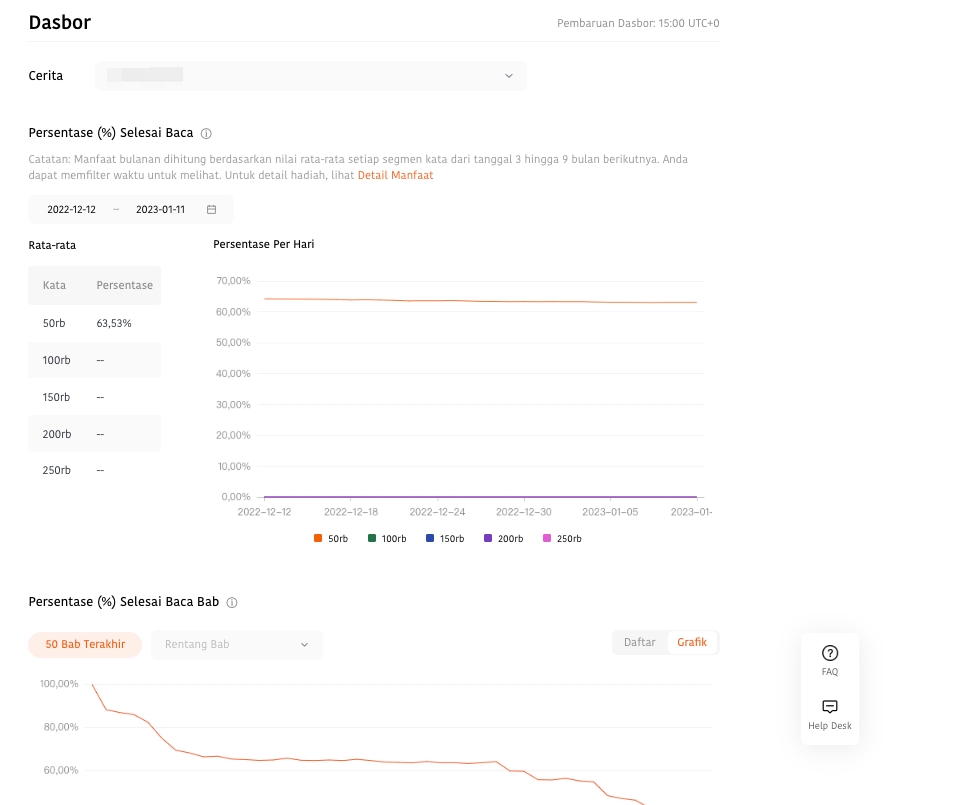
Task: Click the start date 2022-12-12 field
Action: click(72, 209)
